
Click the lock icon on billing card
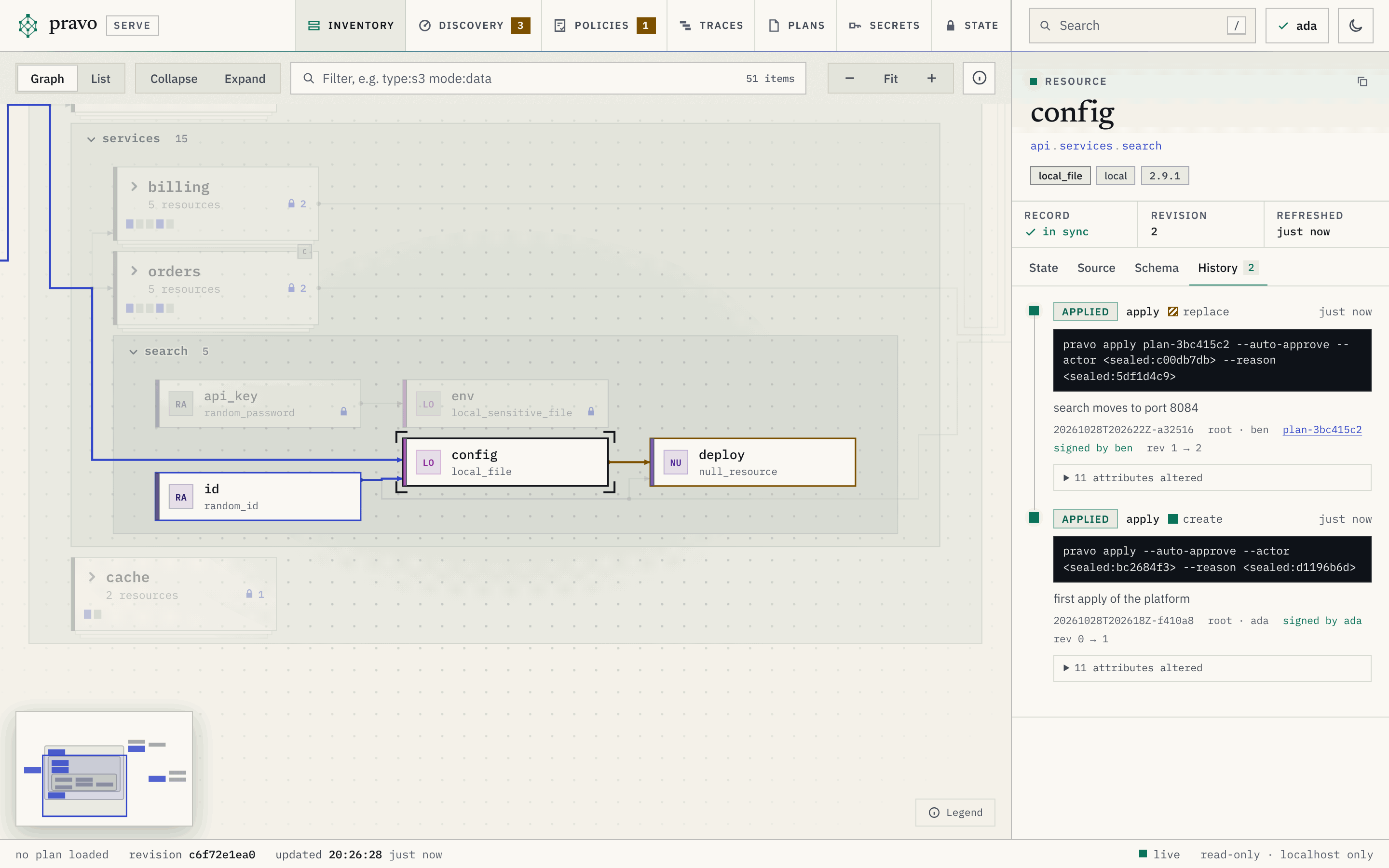click(291, 204)
